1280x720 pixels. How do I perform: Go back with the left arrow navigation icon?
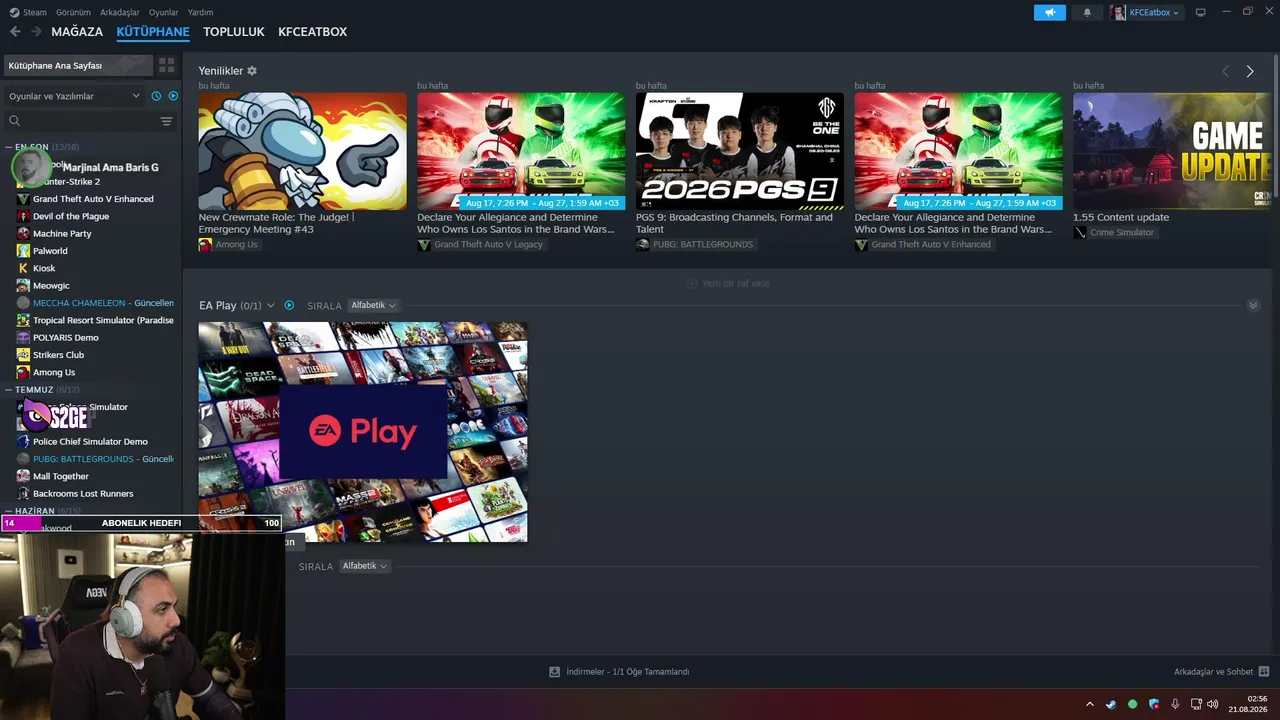click(x=15, y=32)
